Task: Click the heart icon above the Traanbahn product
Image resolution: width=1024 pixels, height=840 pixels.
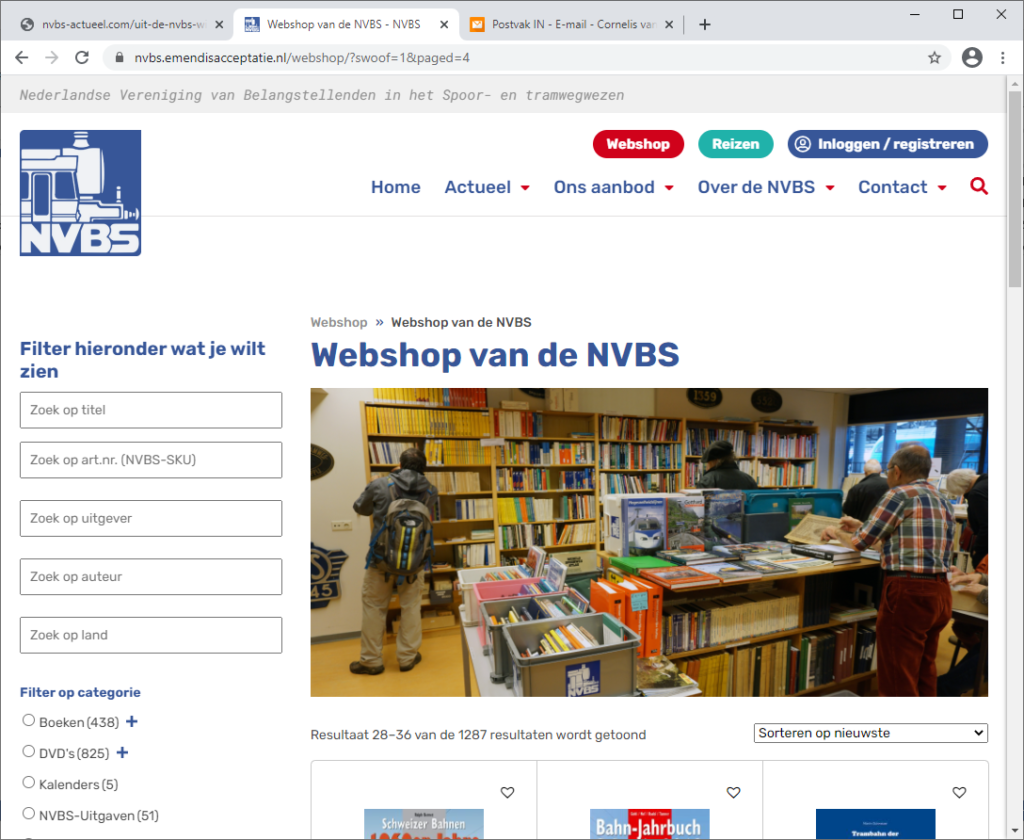Action: [959, 792]
